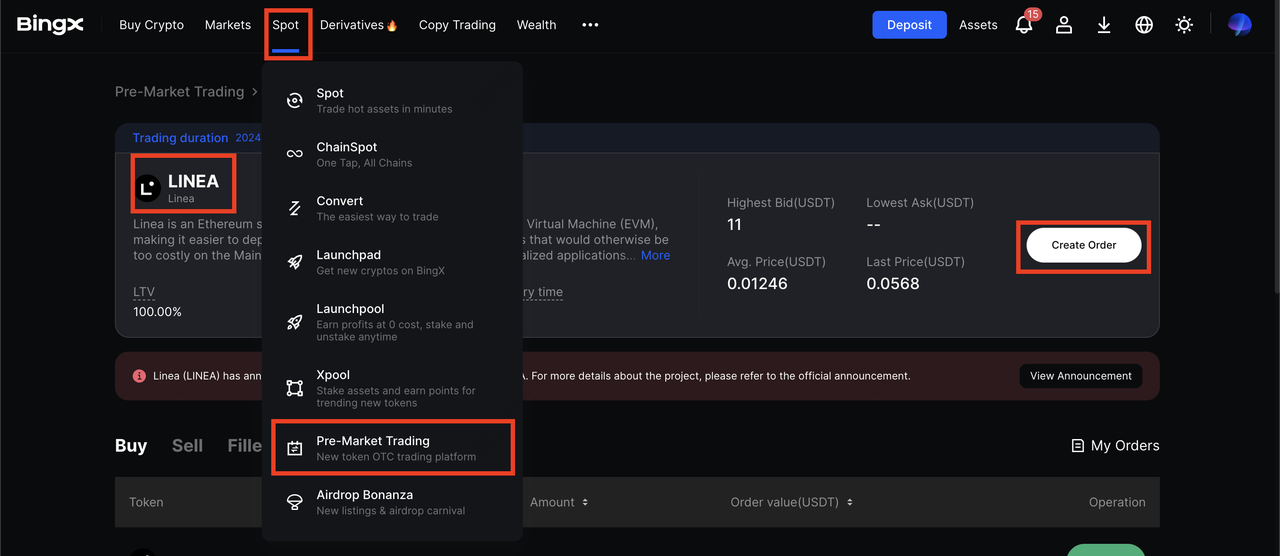
Task: Toggle the light/dark theme sun icon
Action: pos(1184,25)
